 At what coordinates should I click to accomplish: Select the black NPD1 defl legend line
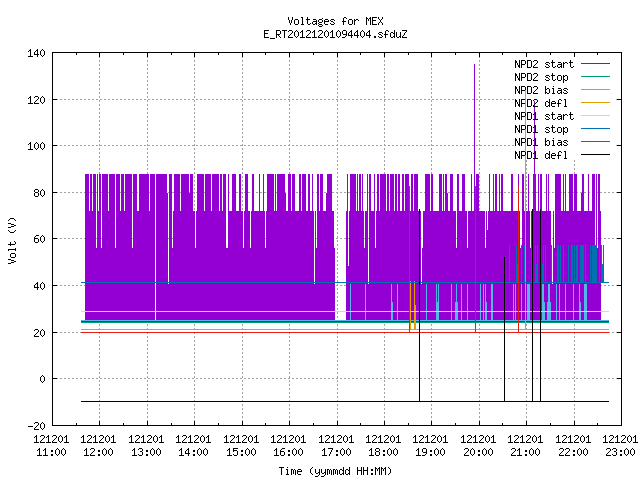[595, 155]
